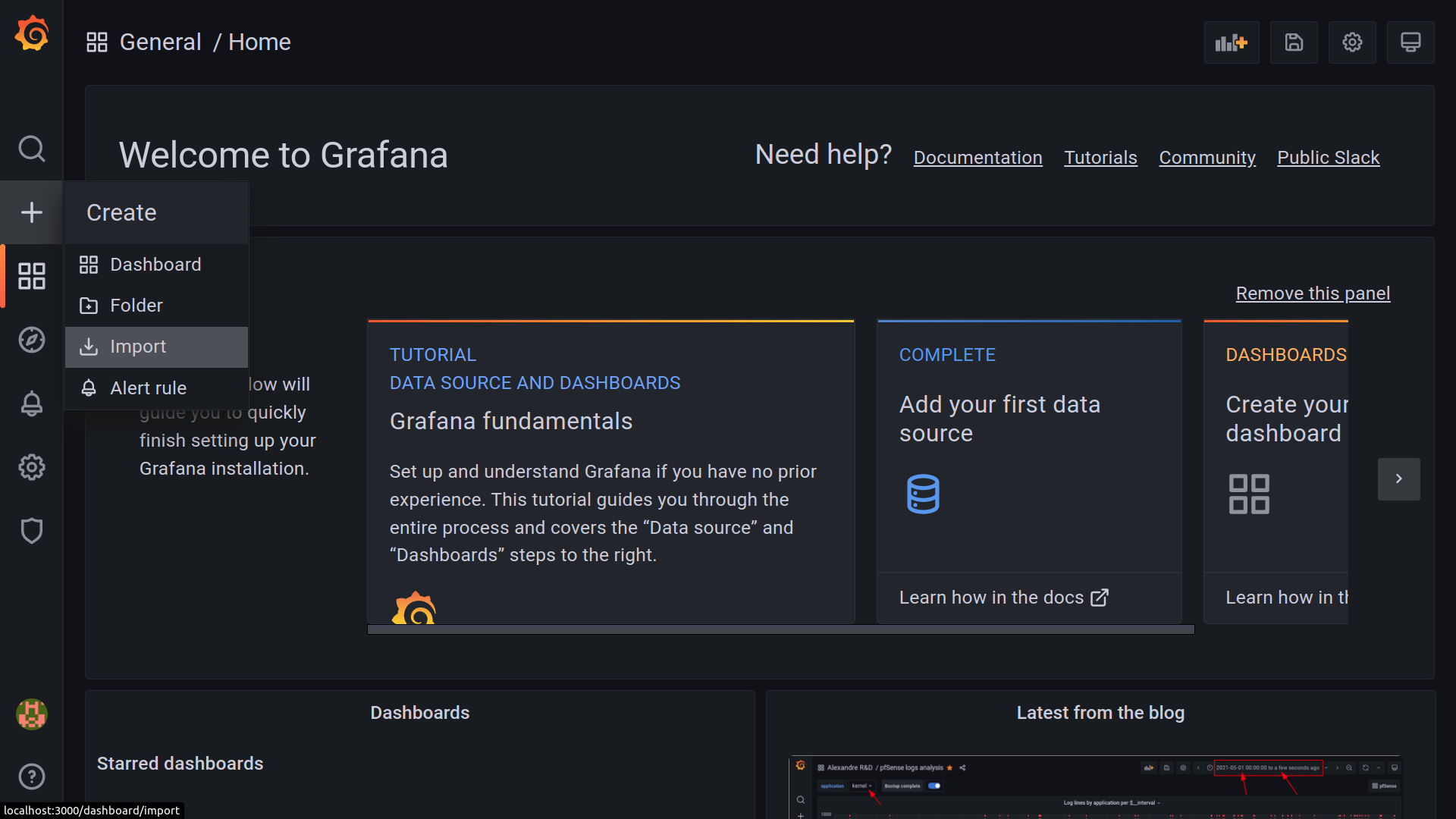Click the Save dashboard icon
Image resolution: width=1456 pixels, height=819 pixels.
pyautogui.click(x=1294, y=42)
